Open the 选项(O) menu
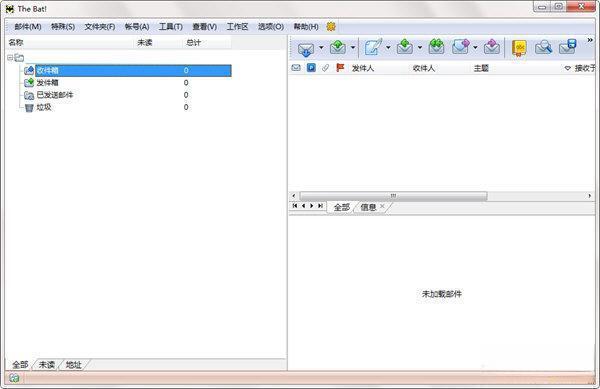 271,27
